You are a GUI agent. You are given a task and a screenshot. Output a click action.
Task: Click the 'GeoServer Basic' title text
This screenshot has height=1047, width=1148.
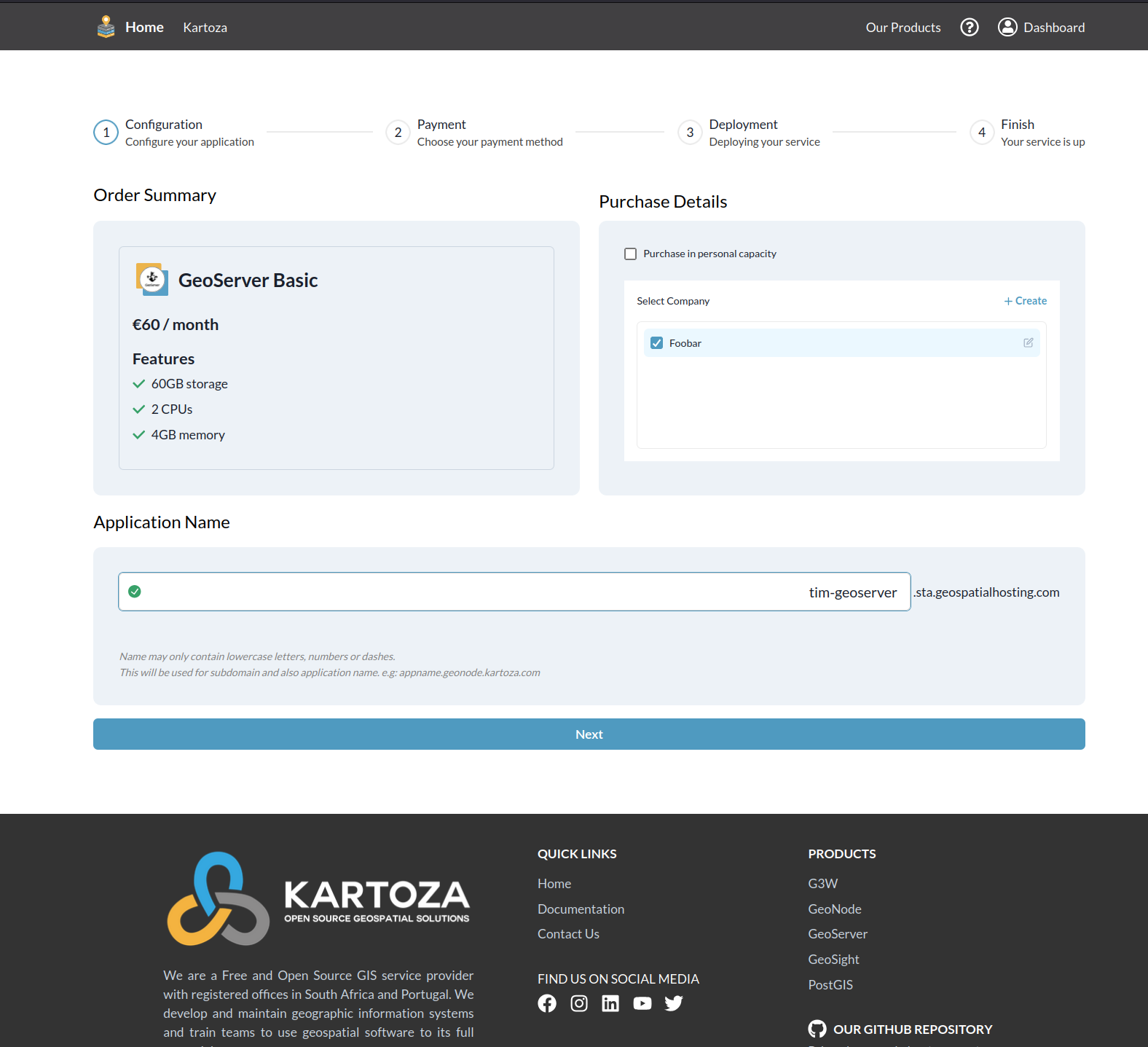[x=248, y=281]
